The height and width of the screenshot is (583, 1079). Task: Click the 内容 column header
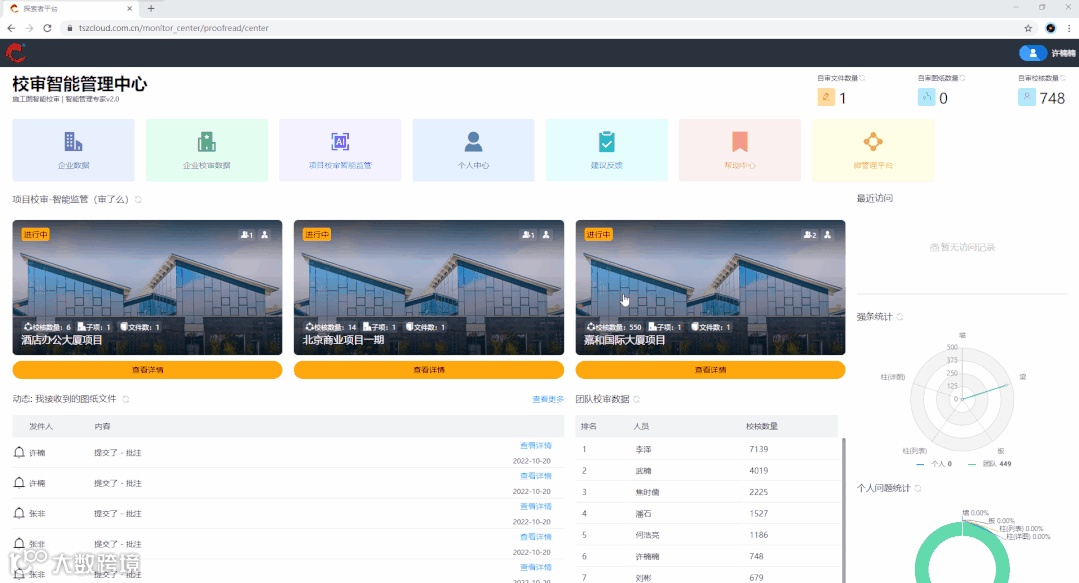tap(102, 426)
